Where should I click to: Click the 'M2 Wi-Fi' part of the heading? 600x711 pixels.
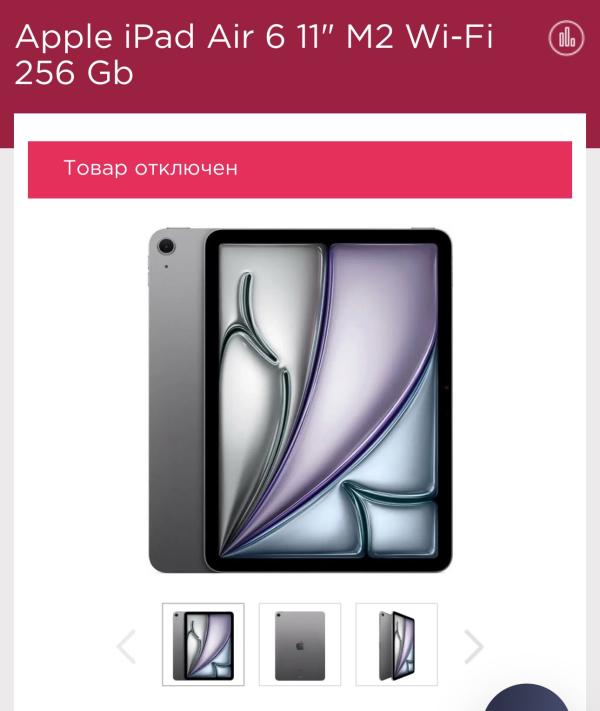420,36
